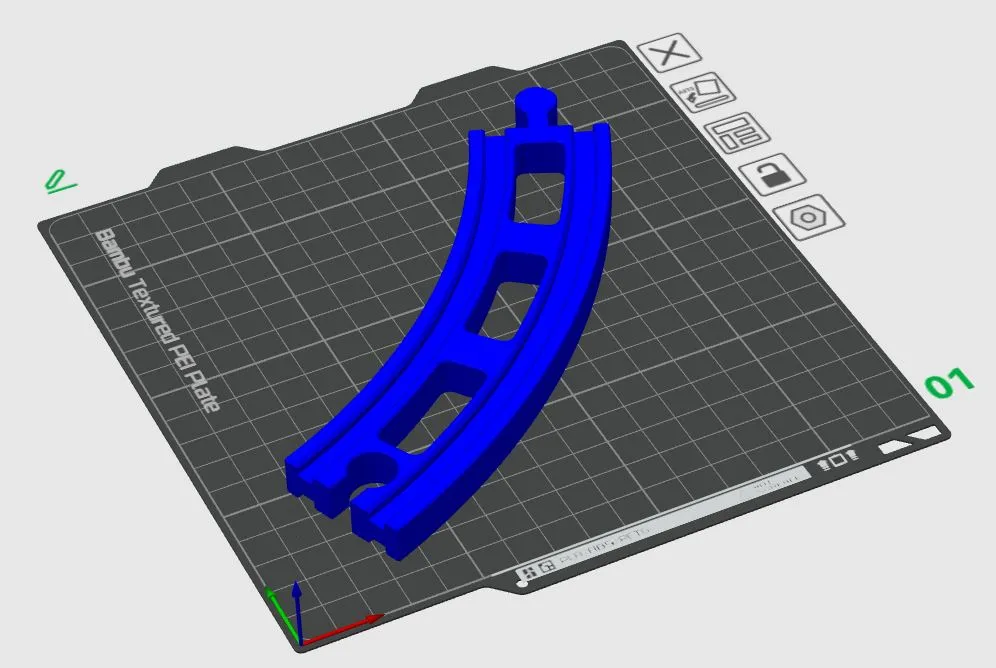Select plate number 01 label

949,383
